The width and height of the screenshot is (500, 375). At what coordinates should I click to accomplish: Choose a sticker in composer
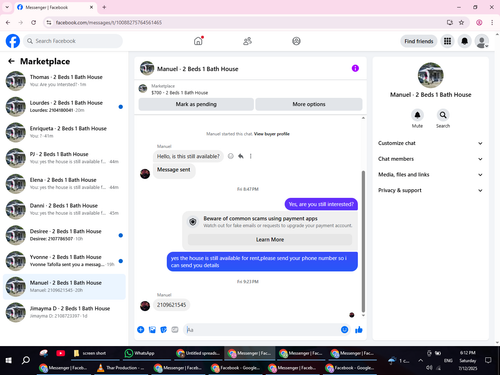163,330
